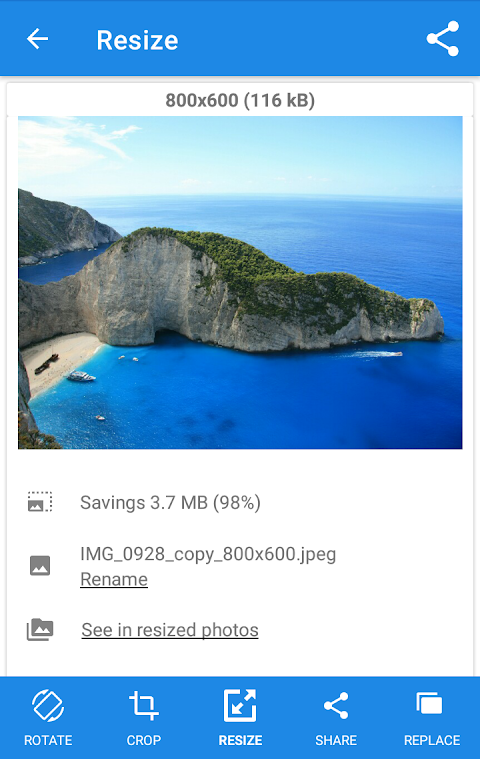Open the Rename link

coord(114,579)
